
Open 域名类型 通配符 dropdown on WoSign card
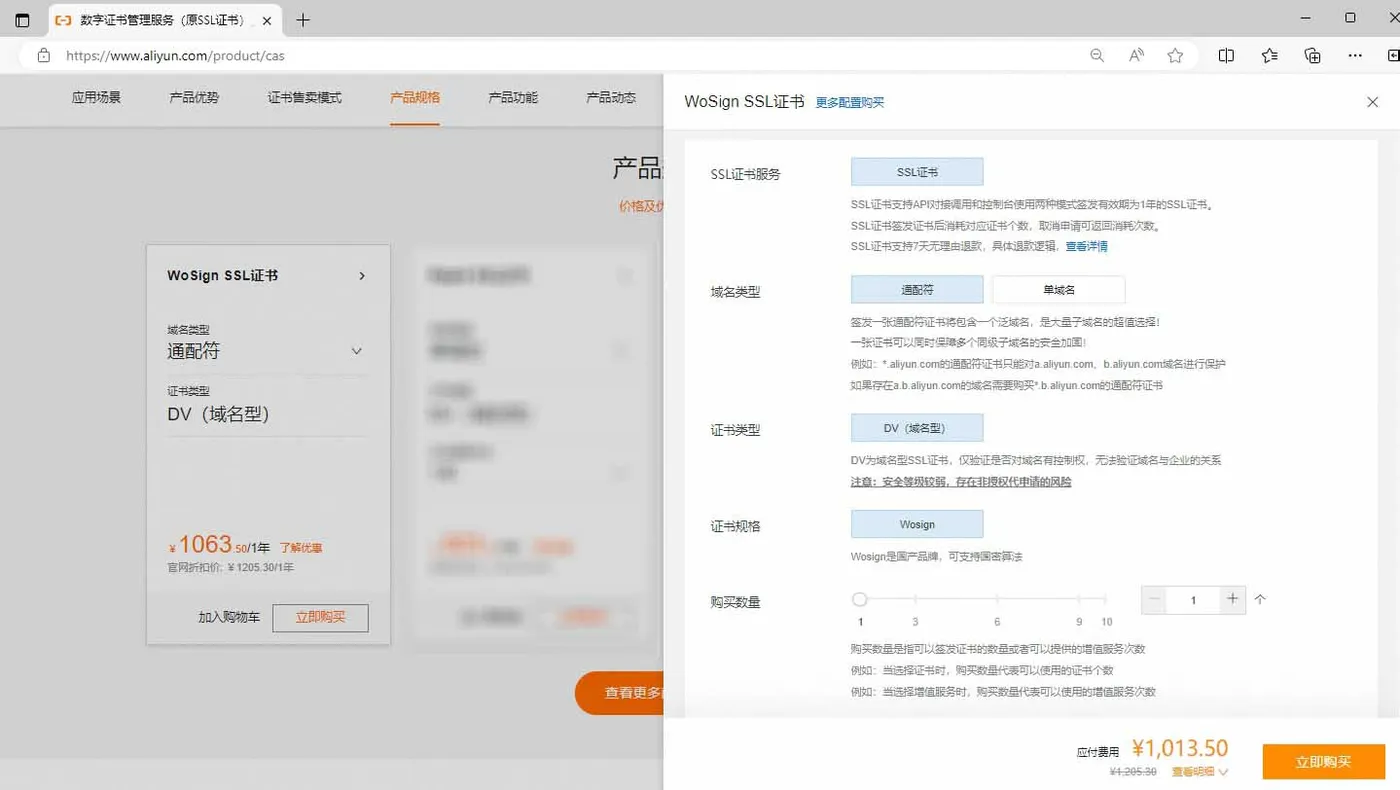tap(266, 351)
